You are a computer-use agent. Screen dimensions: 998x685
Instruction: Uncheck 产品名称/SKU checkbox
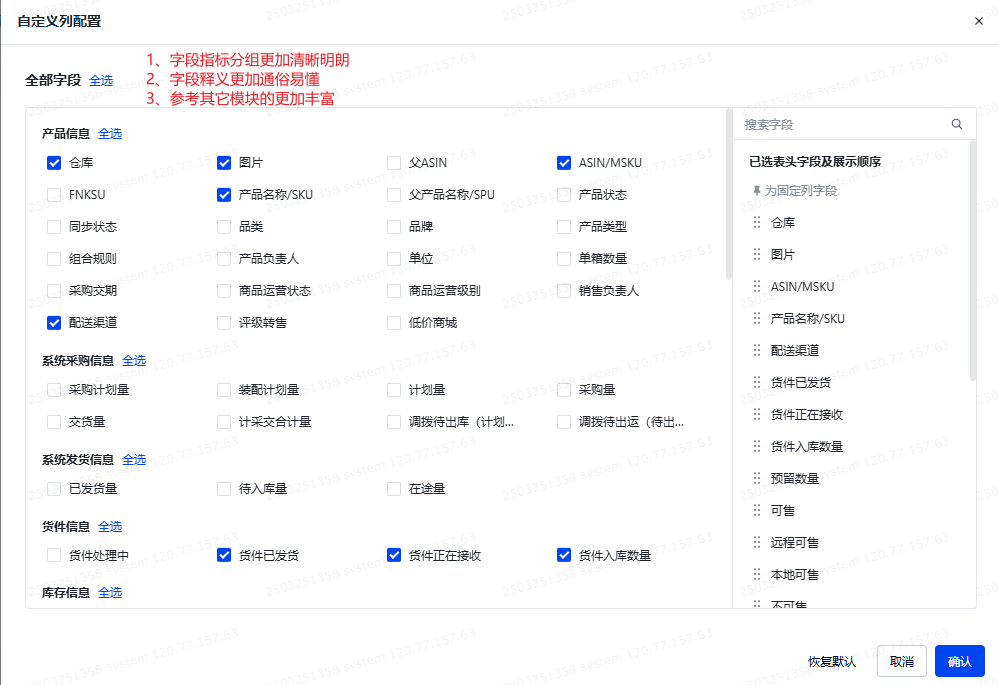click(x=224, y=195)
